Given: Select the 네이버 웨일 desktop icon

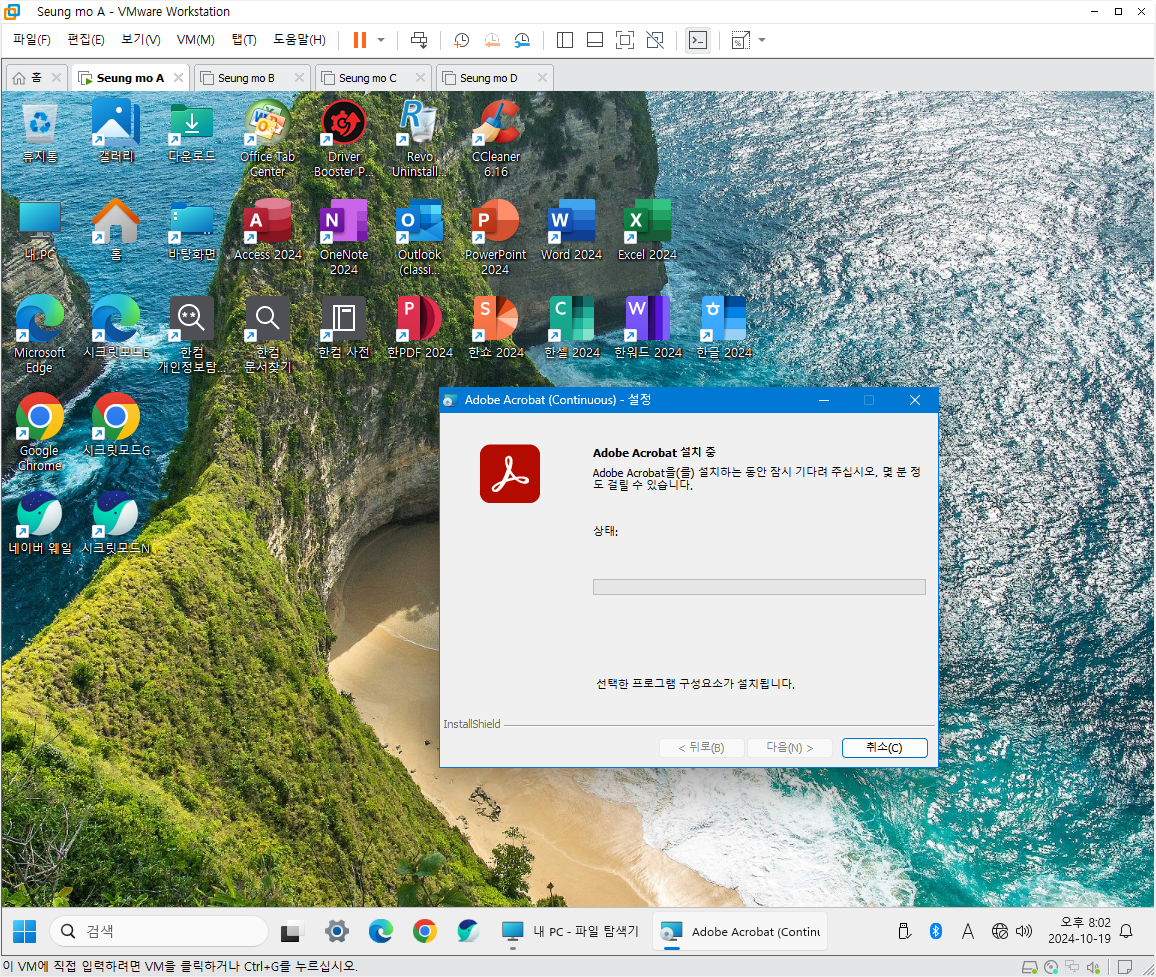Looking at the screenshot, I should click(40, 524).
